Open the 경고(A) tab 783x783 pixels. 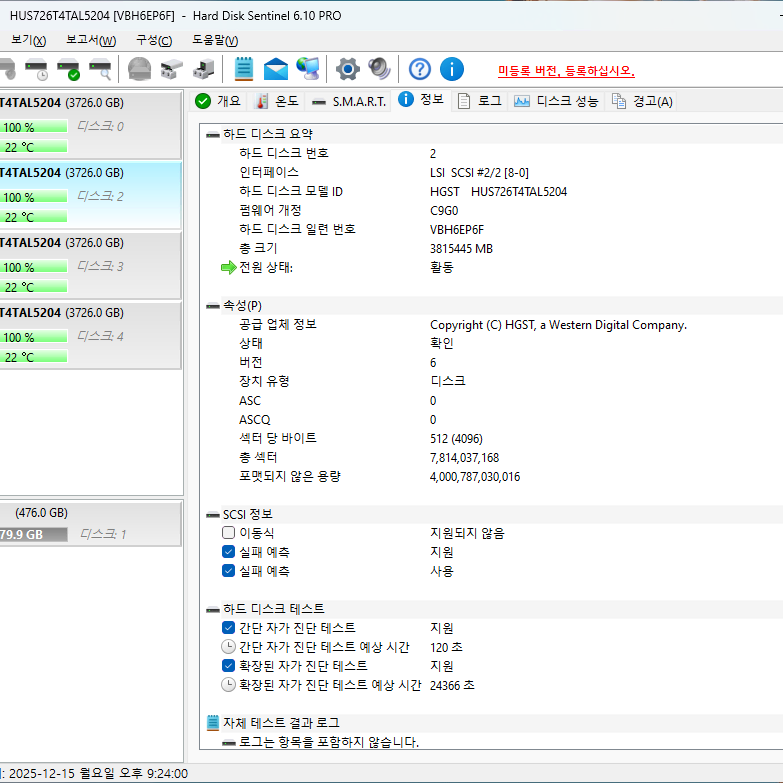coord(642,101)
